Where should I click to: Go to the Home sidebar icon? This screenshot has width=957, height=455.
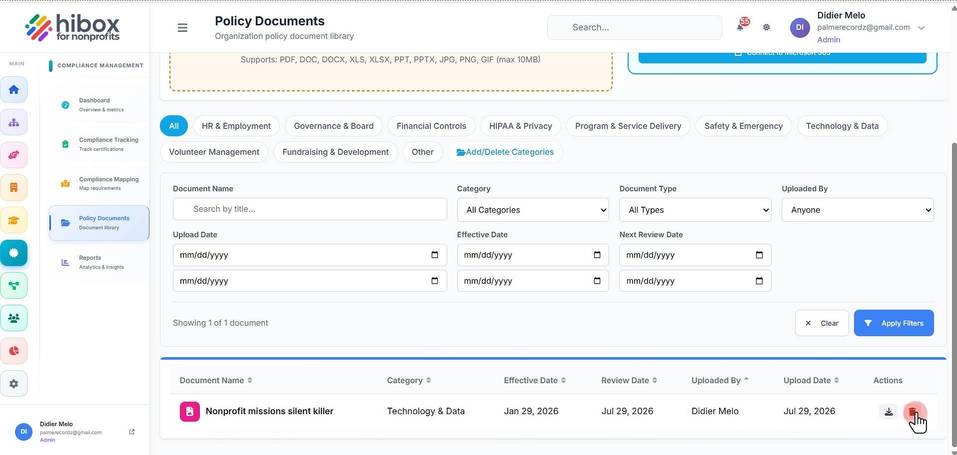click(13, 90)
